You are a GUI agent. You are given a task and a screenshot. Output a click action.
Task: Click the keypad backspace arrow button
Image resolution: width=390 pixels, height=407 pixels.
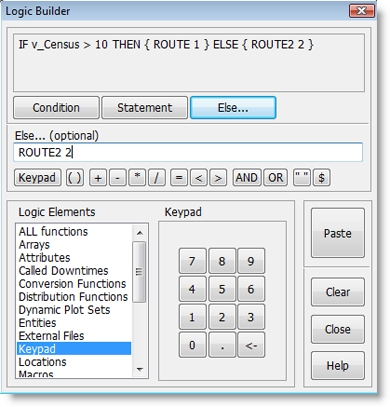pos(251,345)
